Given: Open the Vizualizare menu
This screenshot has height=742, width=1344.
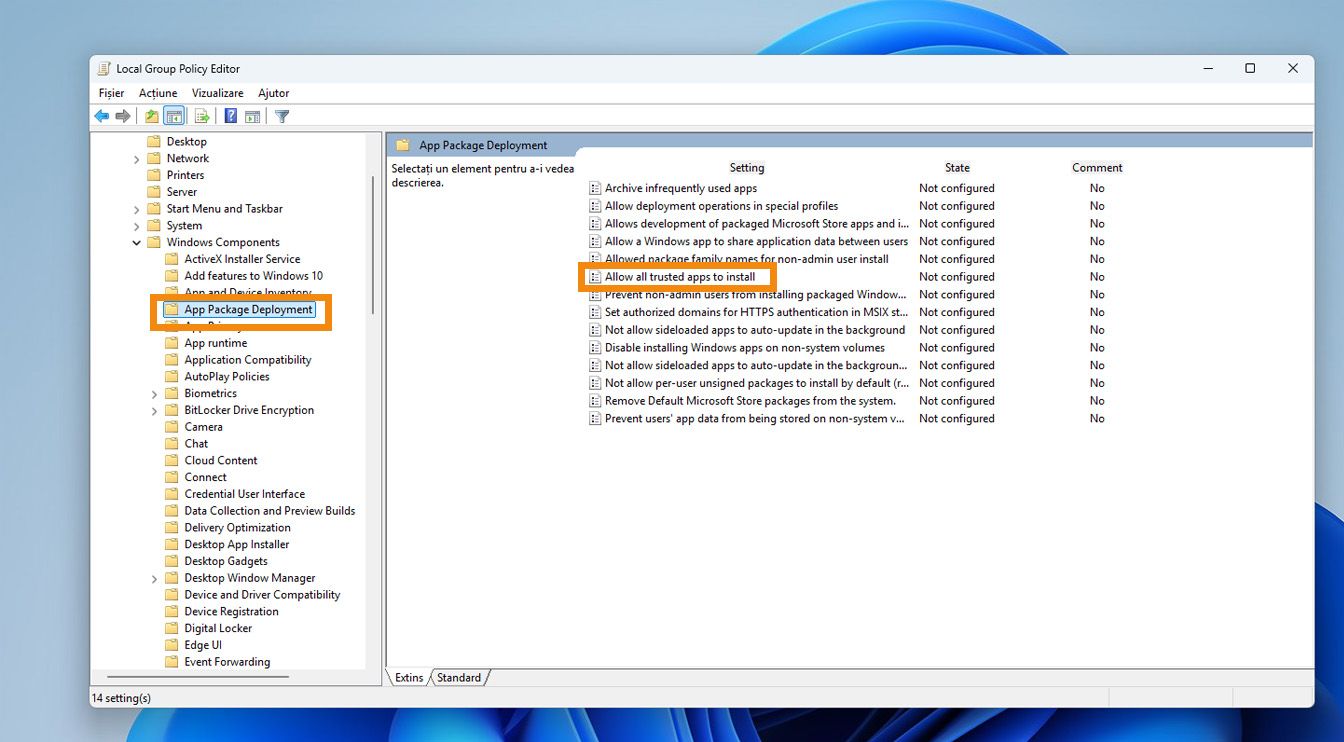Looking at the screenshot, I should 218,93.
